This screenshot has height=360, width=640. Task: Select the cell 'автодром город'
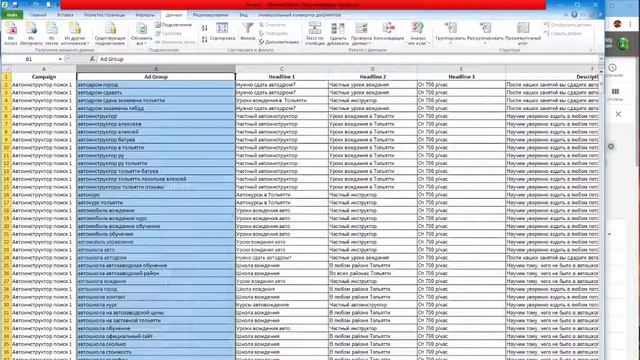coord(156,84)
